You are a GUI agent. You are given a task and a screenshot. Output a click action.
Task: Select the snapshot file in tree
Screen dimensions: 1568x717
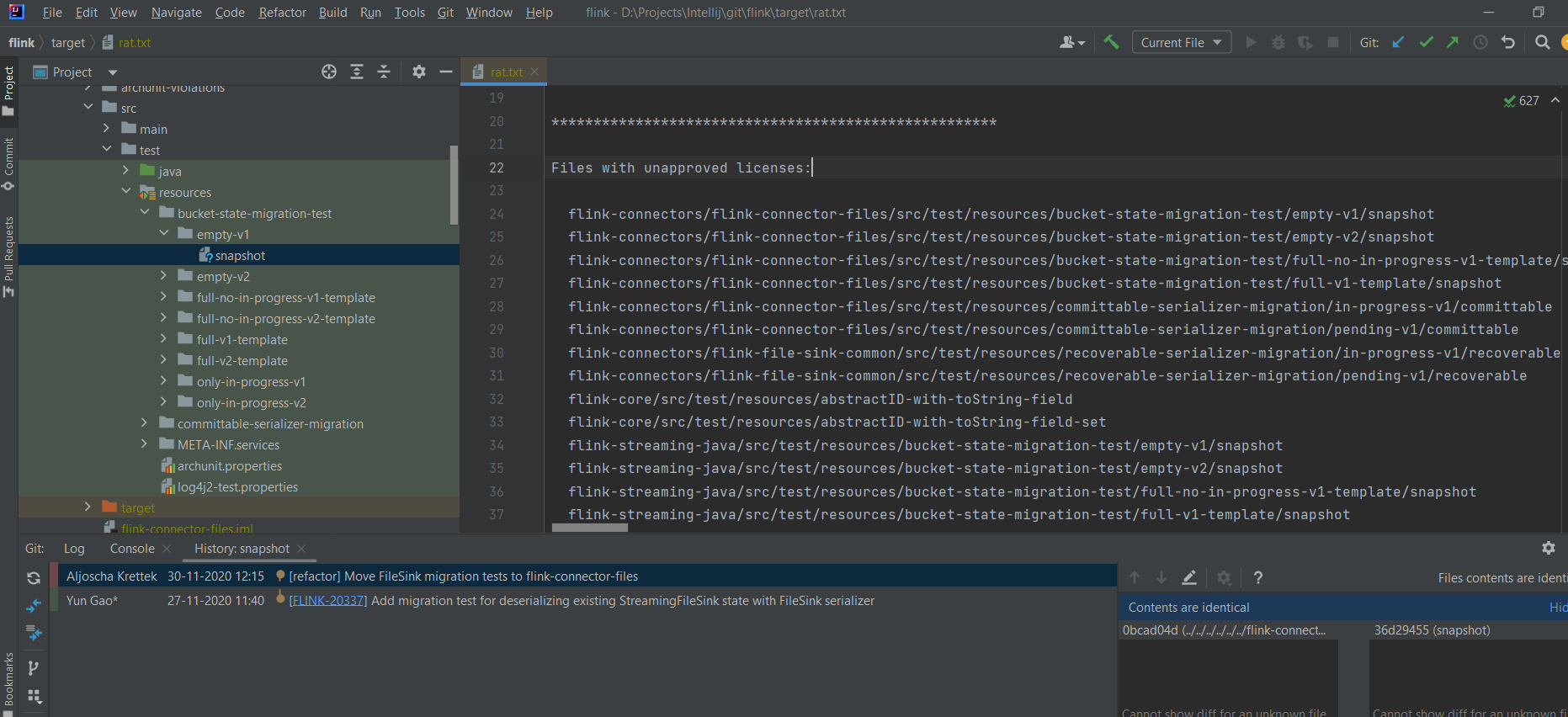[239, 255]
